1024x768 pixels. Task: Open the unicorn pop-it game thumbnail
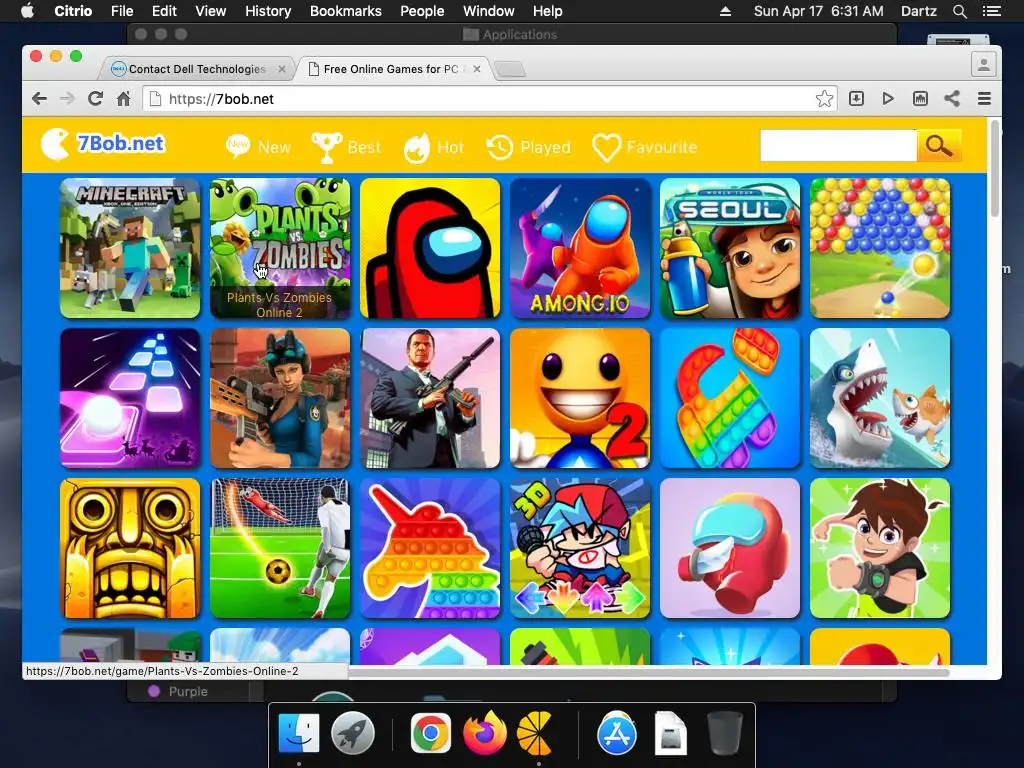pos(430,548)
